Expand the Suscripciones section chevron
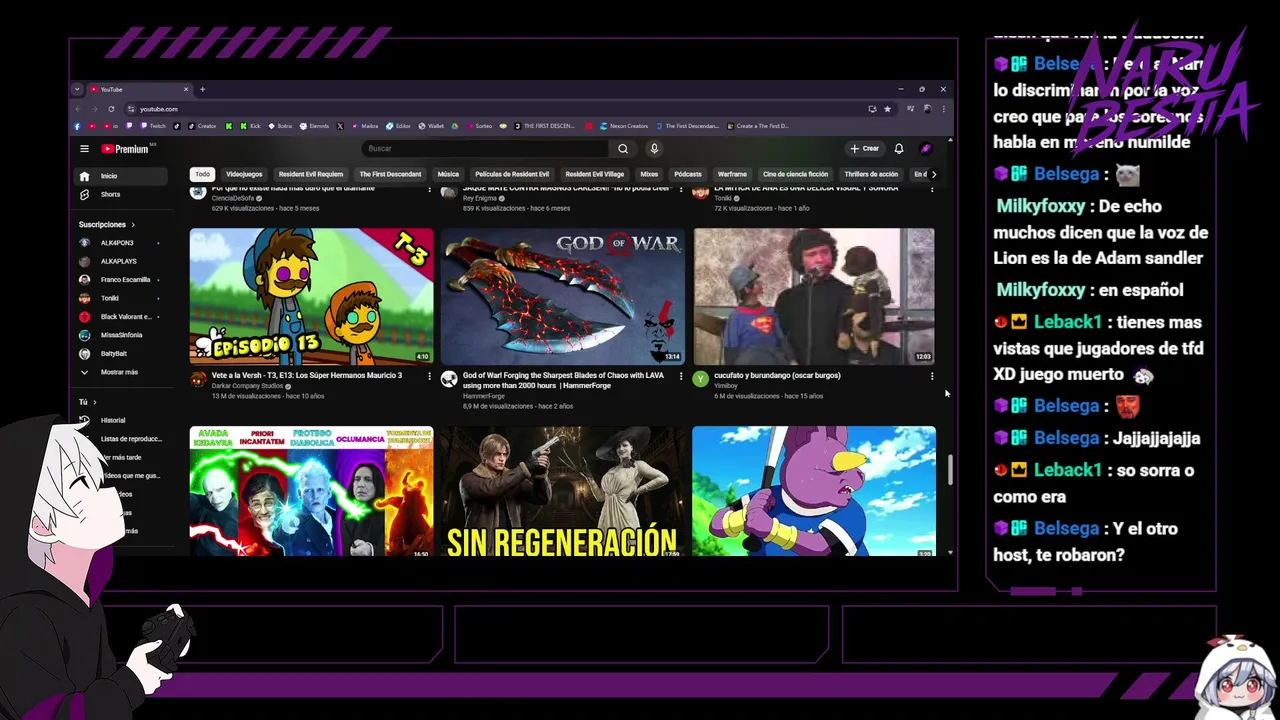1280x720 pixels. point(132,225)
